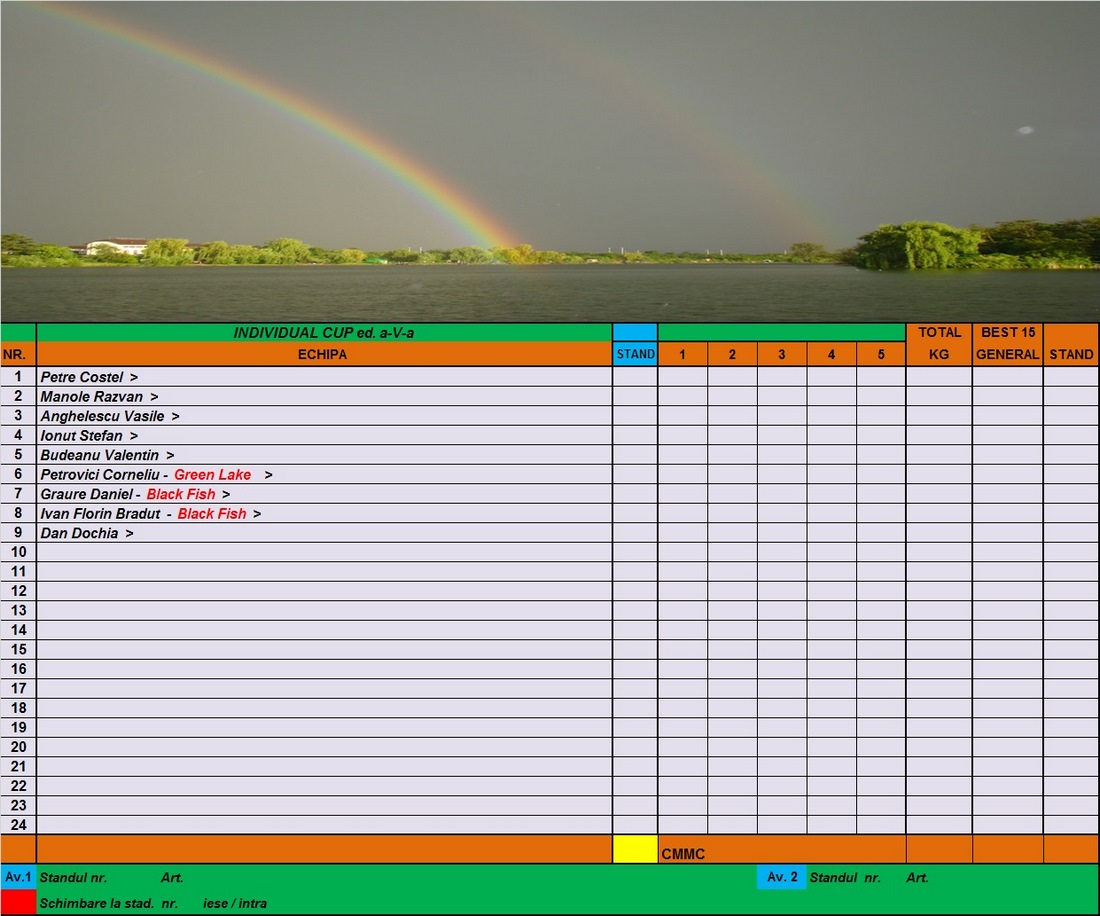The image size is (1100, 916).
Task: Click the ECHIPA column header
Action: point(323,354)
